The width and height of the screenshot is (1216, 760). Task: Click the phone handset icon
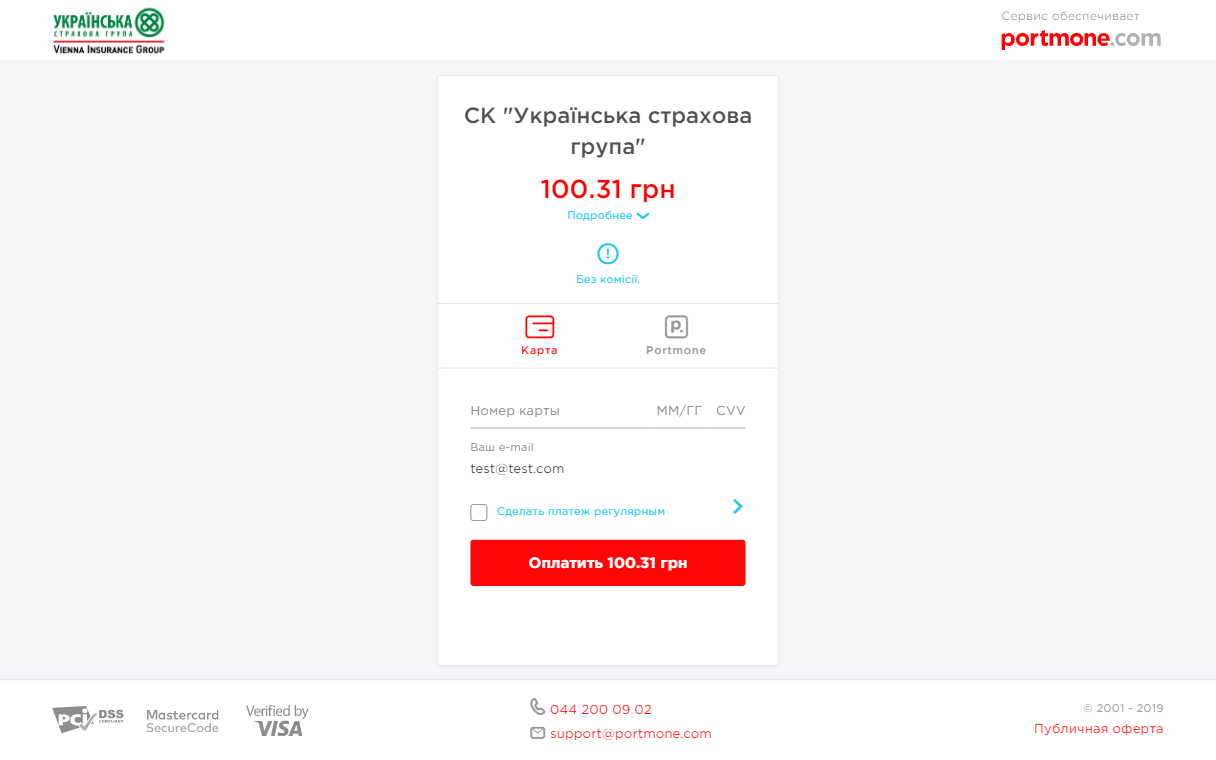[x=537, y=707]
